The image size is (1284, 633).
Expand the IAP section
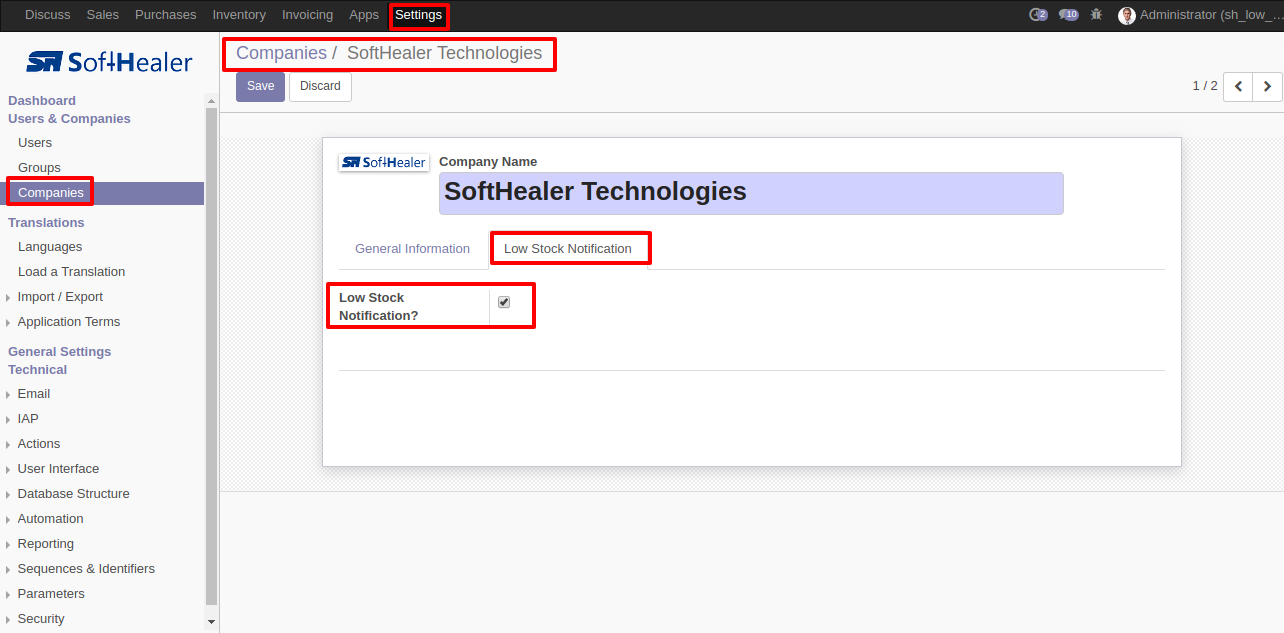[28, 419]
